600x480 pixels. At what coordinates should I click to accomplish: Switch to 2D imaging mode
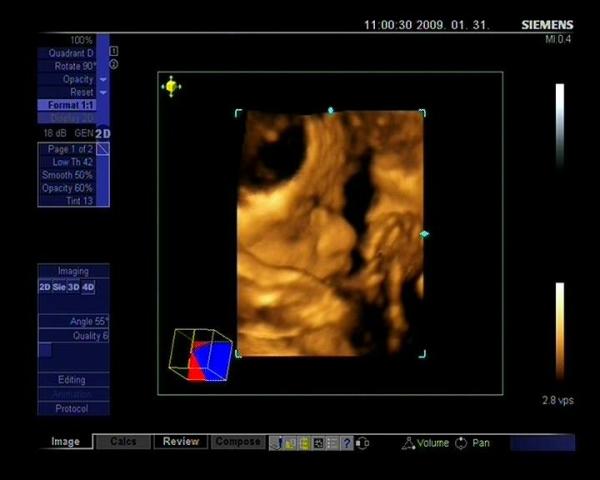coord(44,287)
